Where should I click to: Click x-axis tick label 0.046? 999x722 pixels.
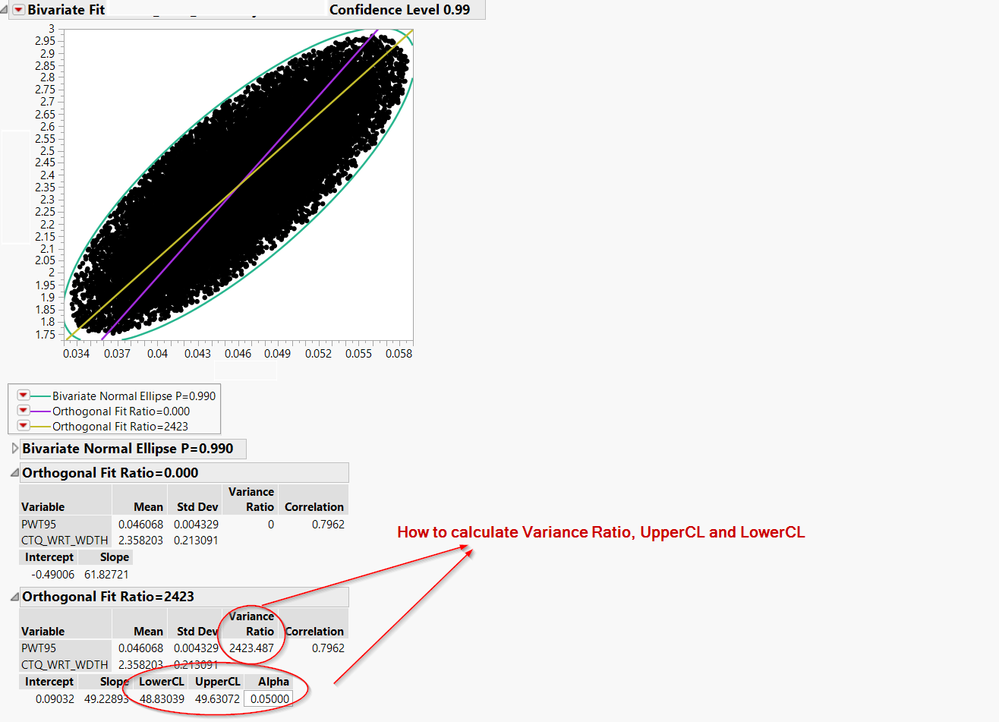tap(238, 353)
